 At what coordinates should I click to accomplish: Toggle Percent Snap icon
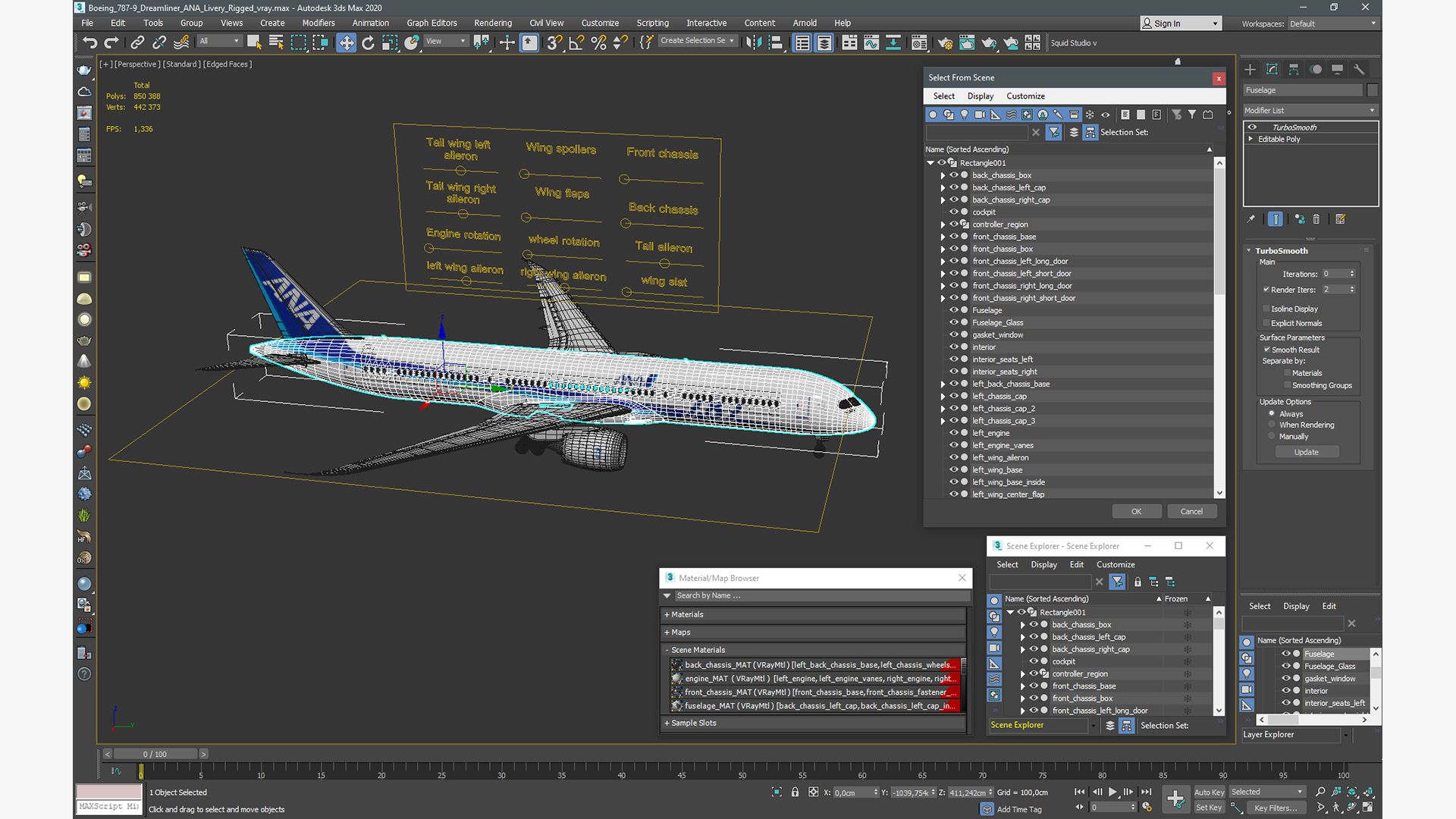(x=598, y=42)
